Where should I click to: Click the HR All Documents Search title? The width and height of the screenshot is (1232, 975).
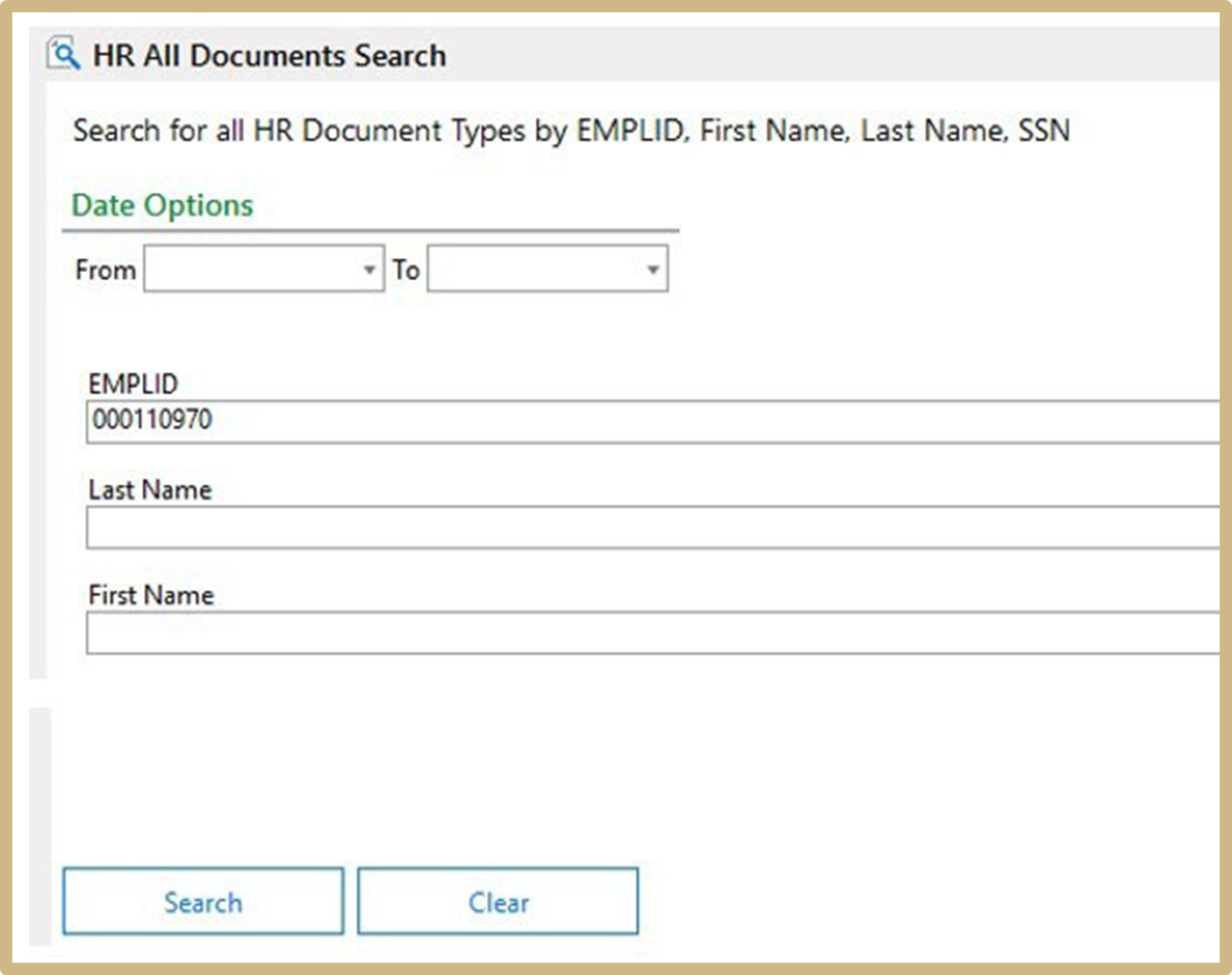tap(269, 56)
